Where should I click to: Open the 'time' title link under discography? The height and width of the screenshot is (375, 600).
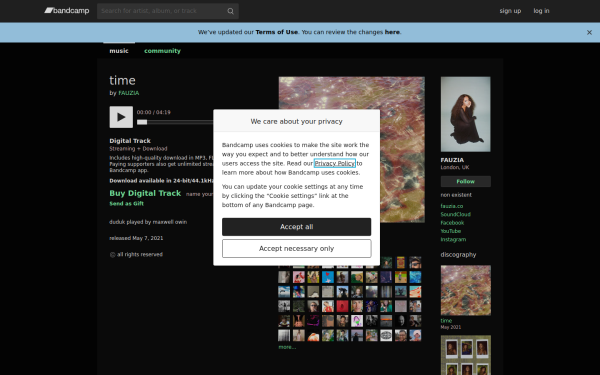click(x=446, y=321)
